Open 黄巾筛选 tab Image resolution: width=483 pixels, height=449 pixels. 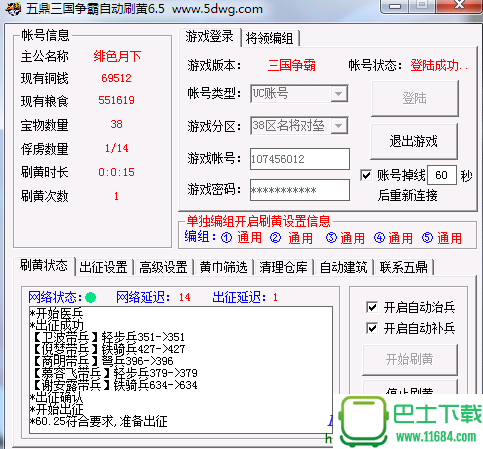tap(223, 267)
